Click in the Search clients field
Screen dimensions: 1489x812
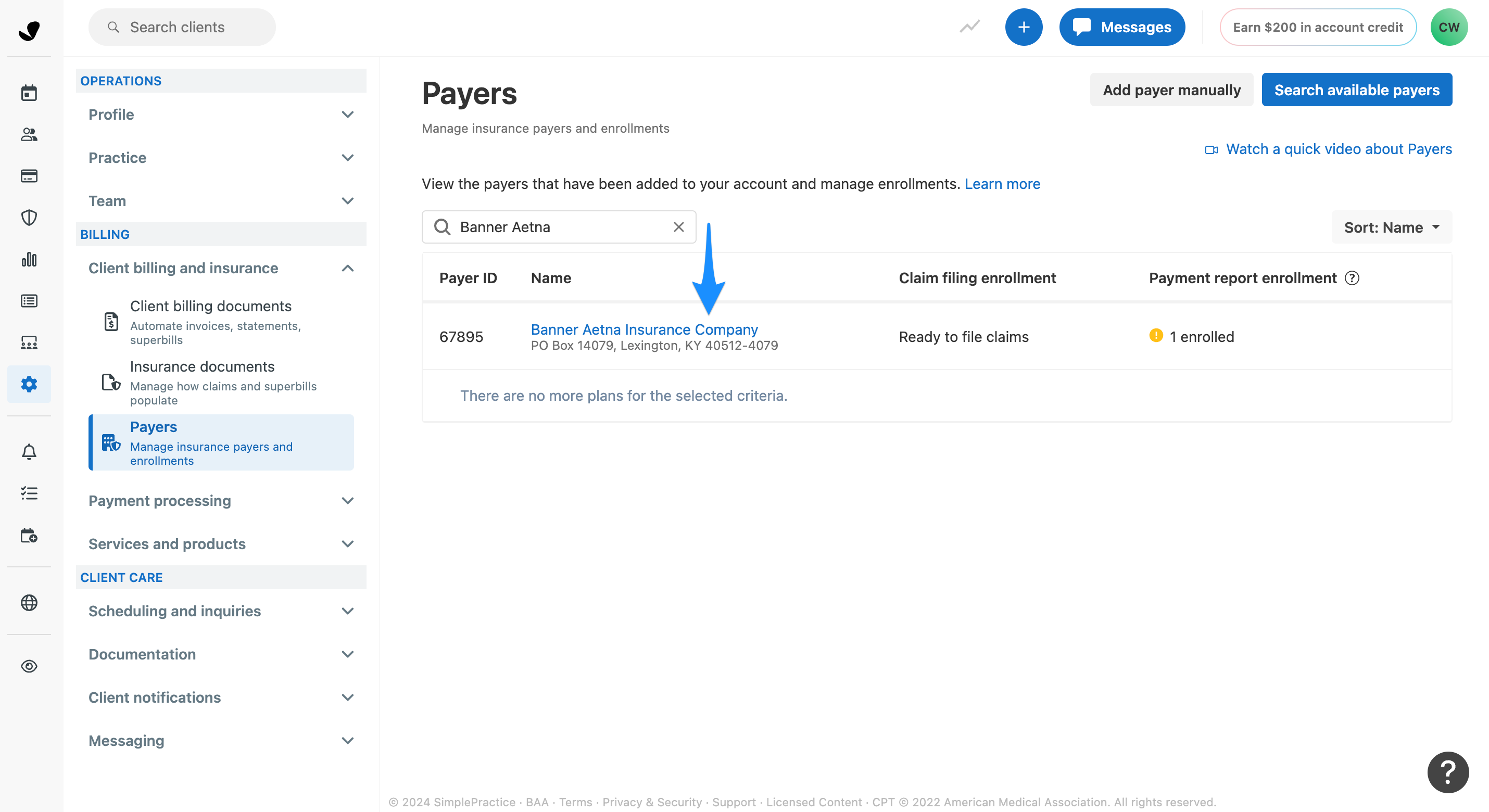[x=182, y=27]
